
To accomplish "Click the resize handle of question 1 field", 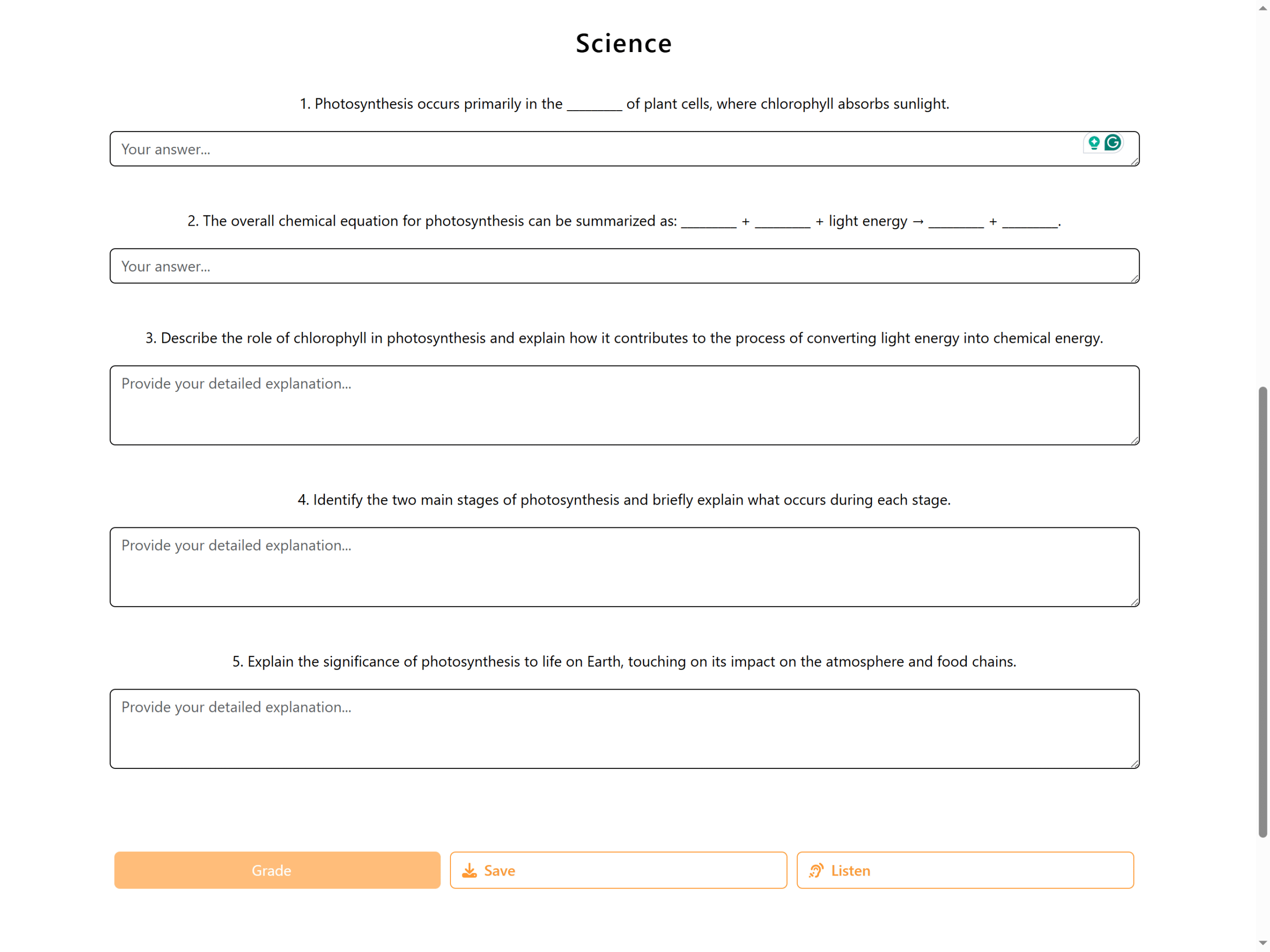I will [1135, 161].
